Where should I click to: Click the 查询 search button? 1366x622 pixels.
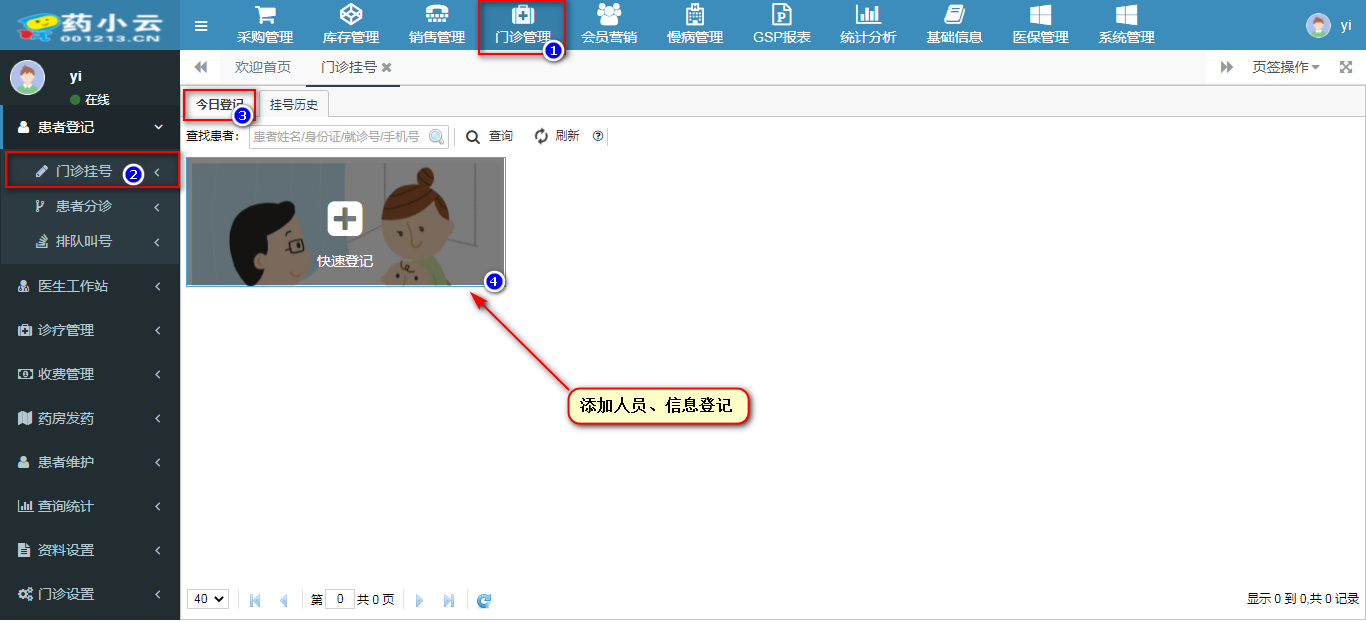tap(490, 136)
